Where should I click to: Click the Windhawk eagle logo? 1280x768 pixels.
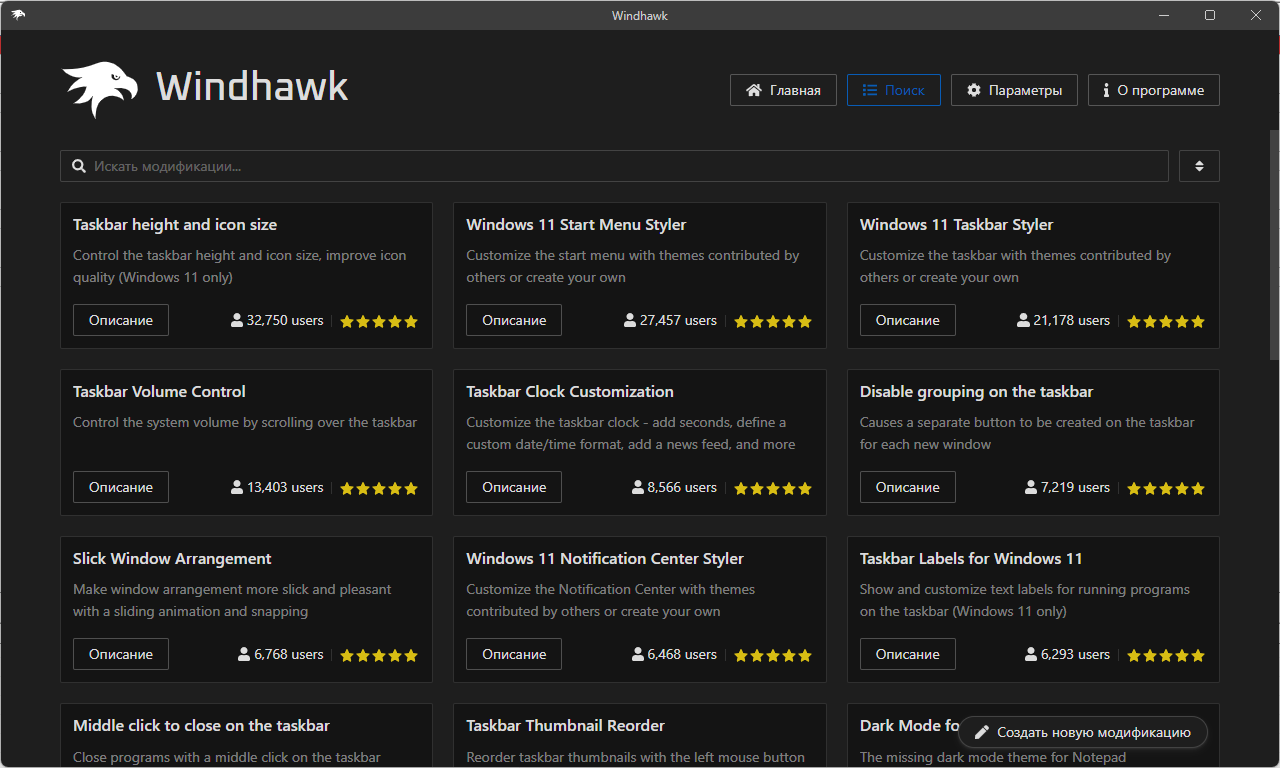click(x=101, y=89)
